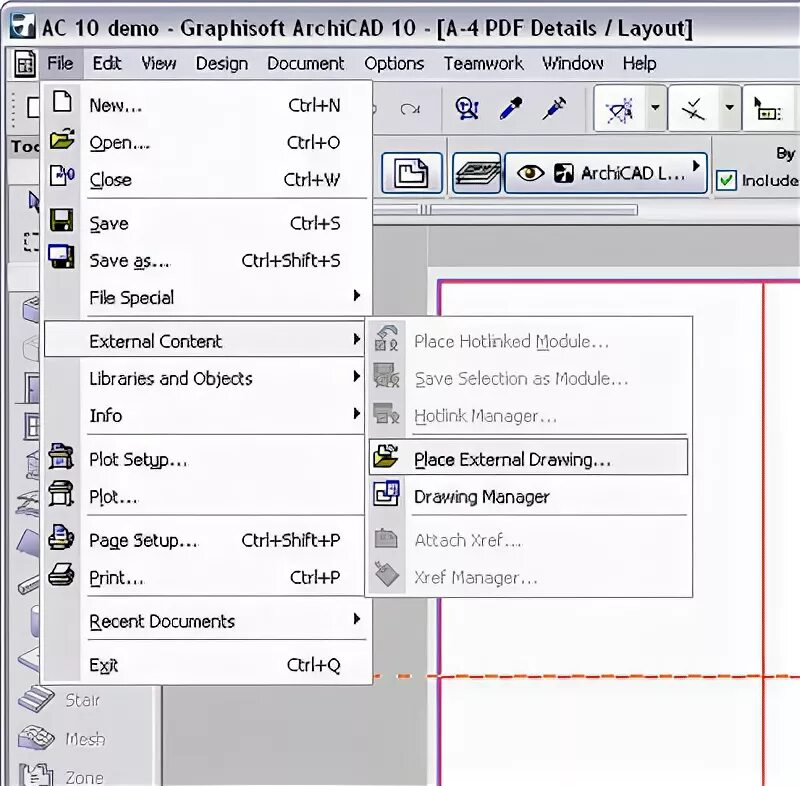Click the snap intersection toolbar button
This screenshot has width=800, height=786.
coord(694,108)
